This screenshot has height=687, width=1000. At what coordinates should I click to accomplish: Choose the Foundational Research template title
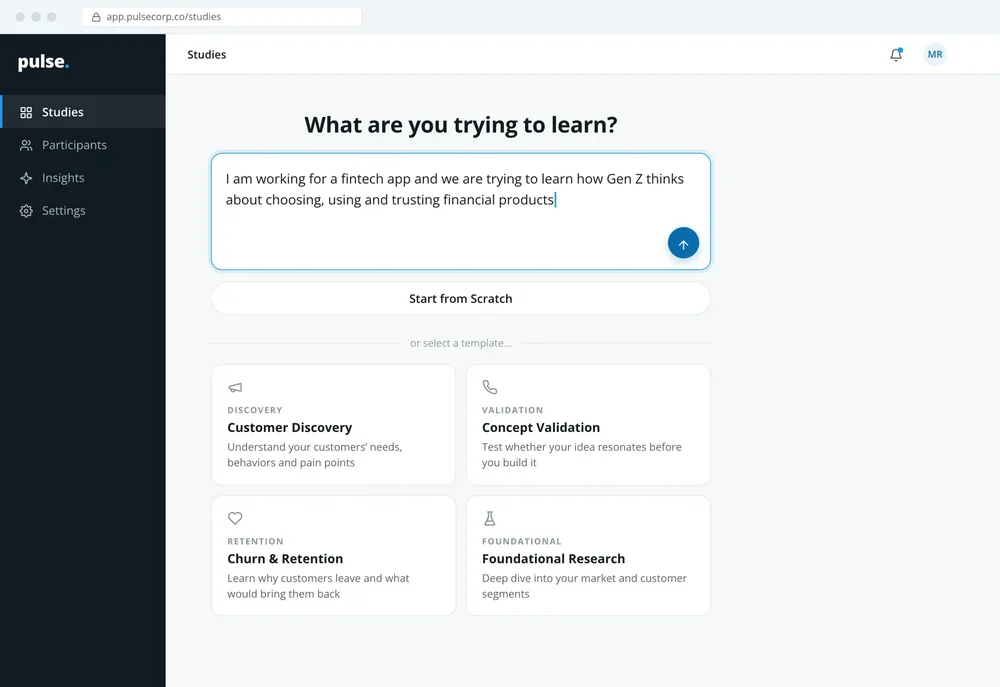pos(554,559)
